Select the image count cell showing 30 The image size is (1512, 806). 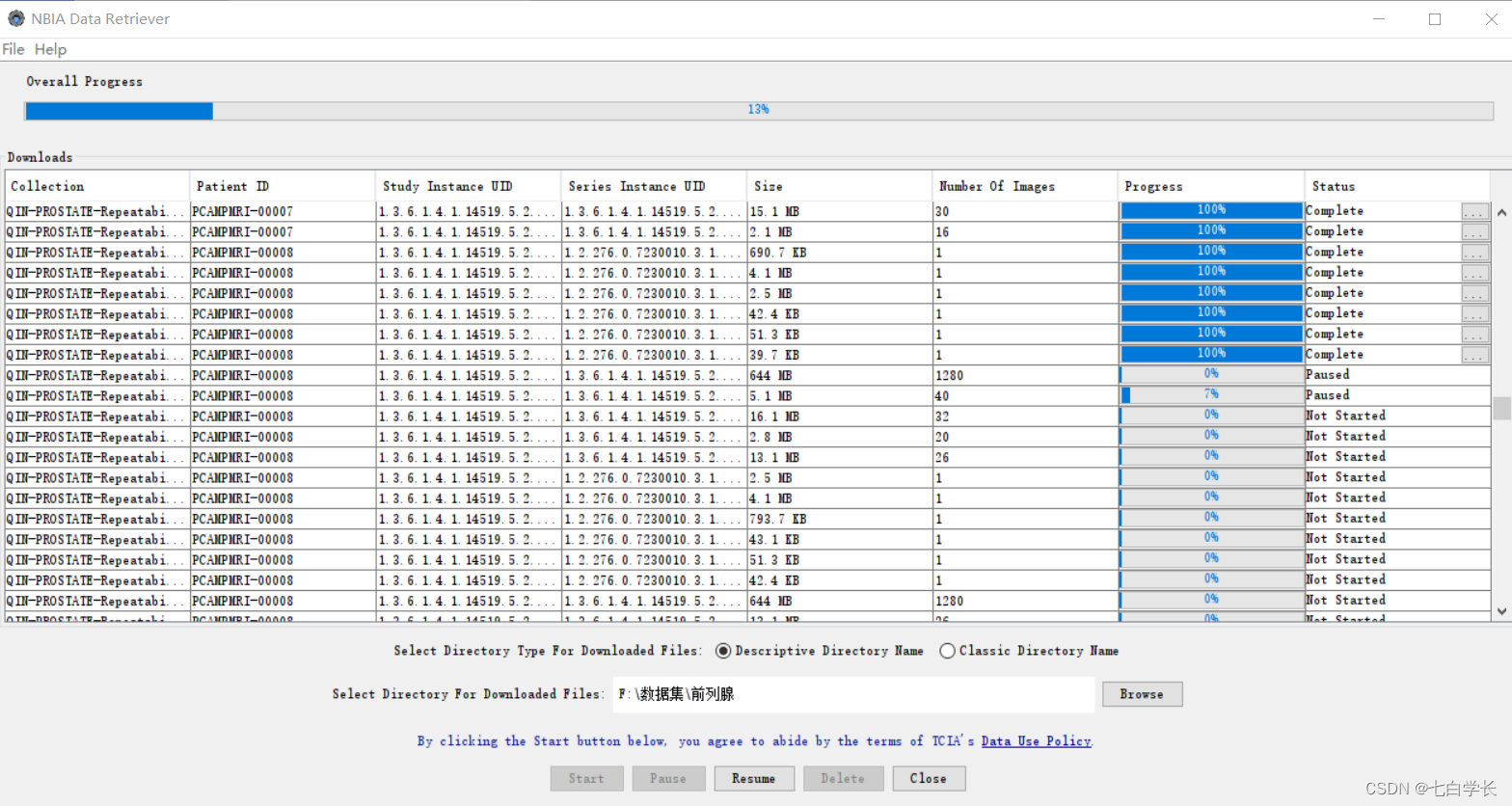pos(1025,211)
